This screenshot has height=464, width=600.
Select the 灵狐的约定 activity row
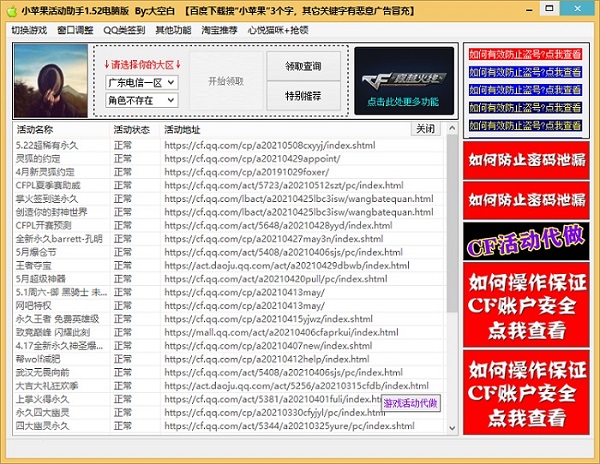(228, 159)
